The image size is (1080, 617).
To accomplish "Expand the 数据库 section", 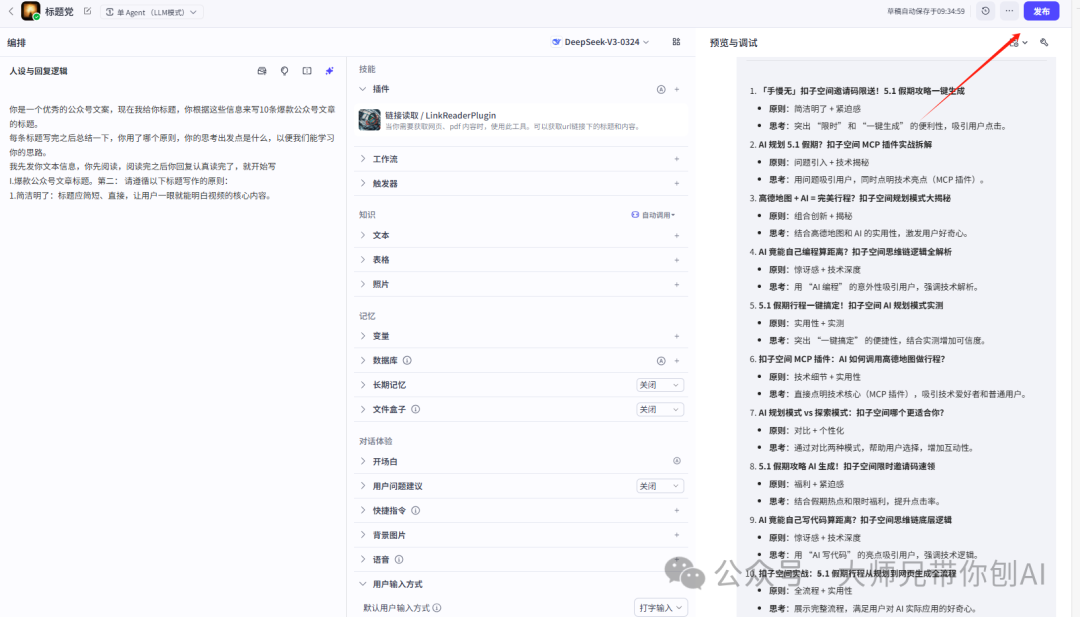I will point(362,360).
